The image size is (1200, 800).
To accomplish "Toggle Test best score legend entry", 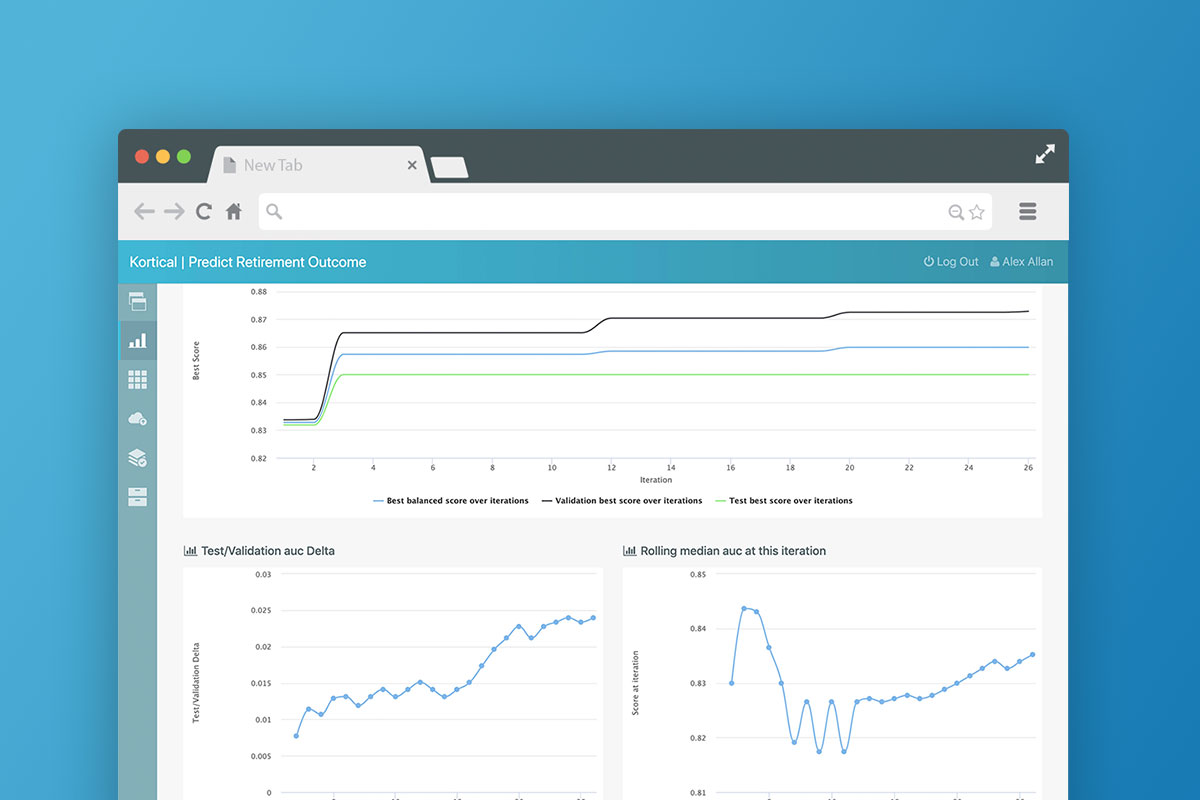I will coord(783,500).
